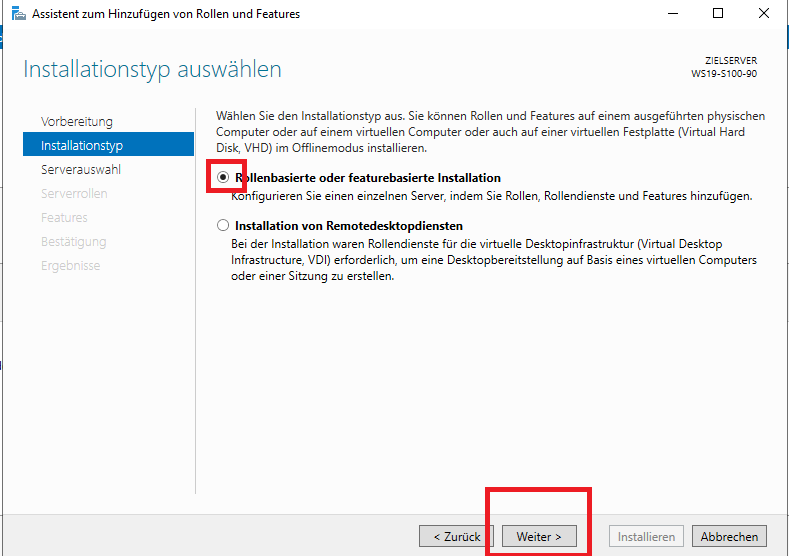
Task: Click the Serverrollen step in sidebar
Action: click(74, 194)
